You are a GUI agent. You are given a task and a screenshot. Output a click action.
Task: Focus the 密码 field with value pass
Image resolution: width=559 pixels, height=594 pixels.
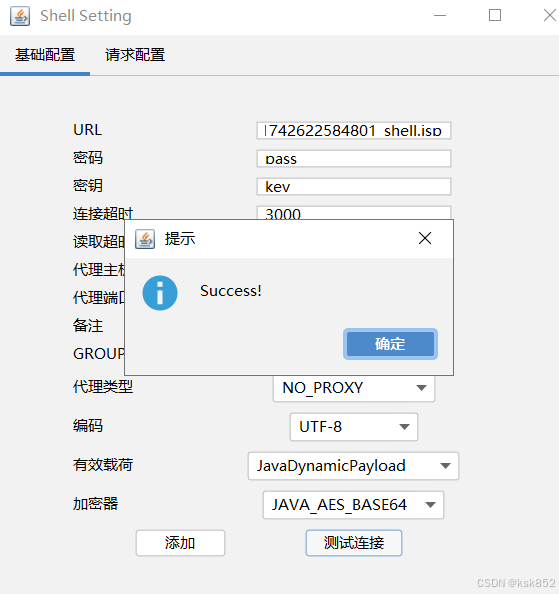(354, 159)
